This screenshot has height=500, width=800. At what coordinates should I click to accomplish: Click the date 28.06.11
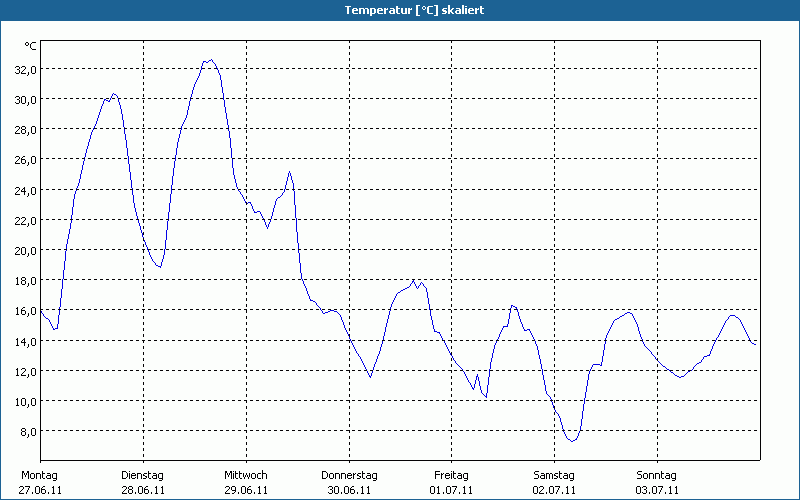click(143, 490)
